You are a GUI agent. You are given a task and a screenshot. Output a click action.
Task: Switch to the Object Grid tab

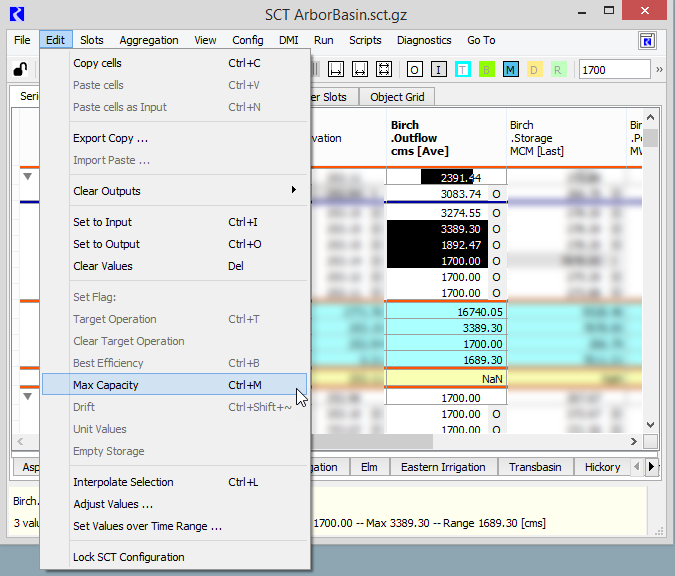coord(397,97)
